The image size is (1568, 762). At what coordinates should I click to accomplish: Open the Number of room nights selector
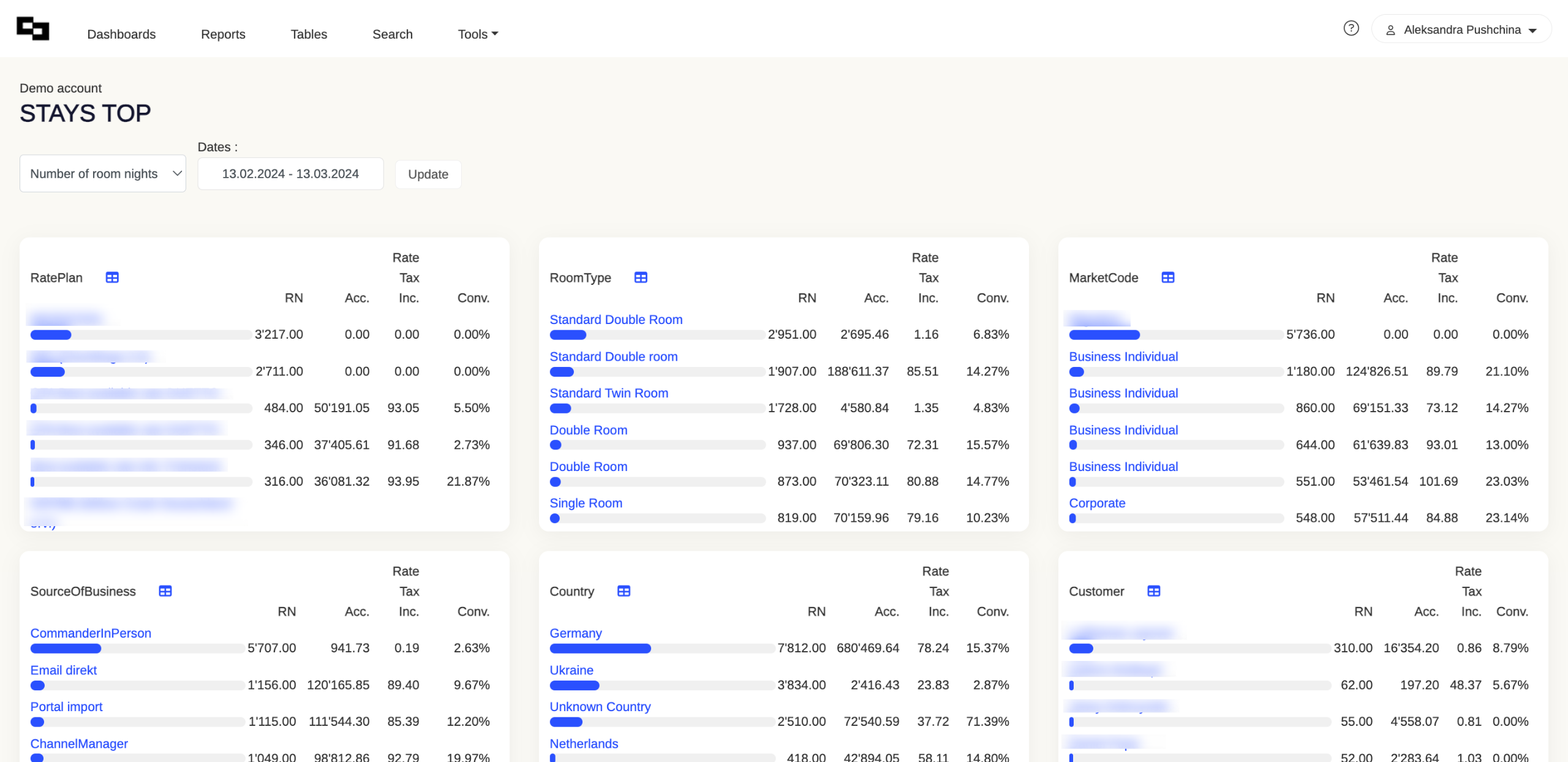point(103,174)
